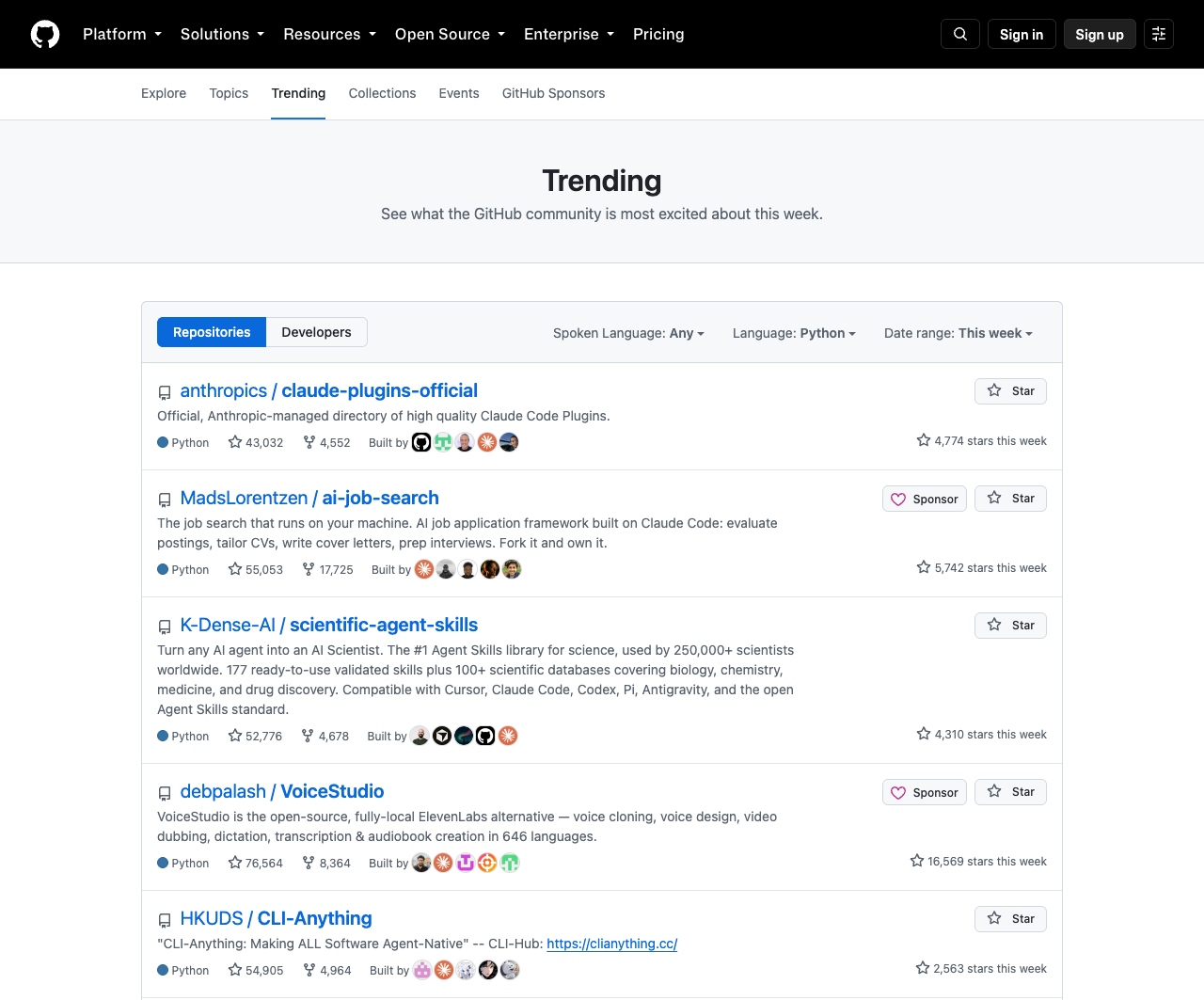Expand the Solutions menu
This screenshot has height=1000, width=1204.
pyautogui.click(x=222, y=34)
